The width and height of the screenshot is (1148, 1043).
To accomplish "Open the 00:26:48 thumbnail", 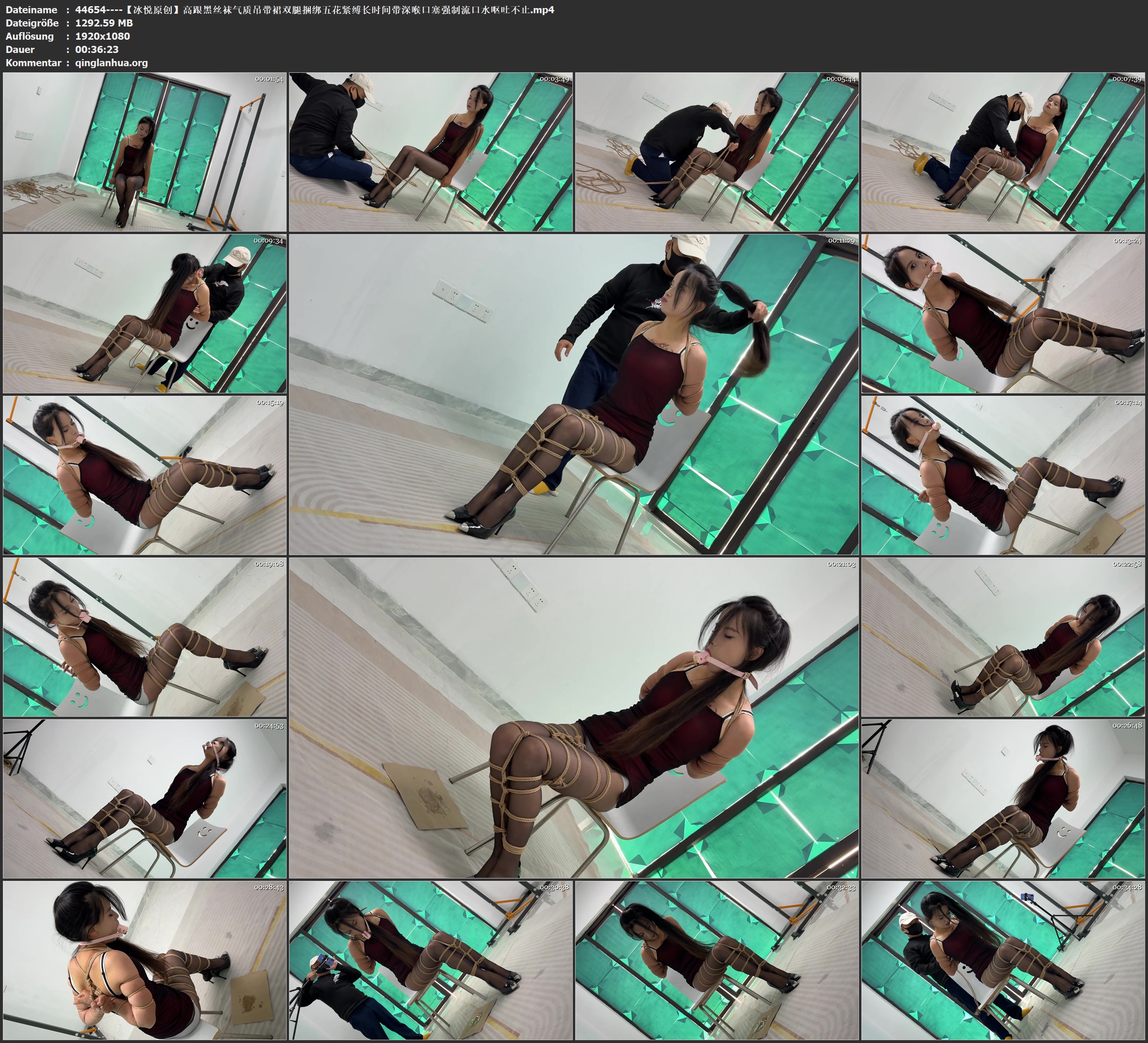I will click(1003, 799).
